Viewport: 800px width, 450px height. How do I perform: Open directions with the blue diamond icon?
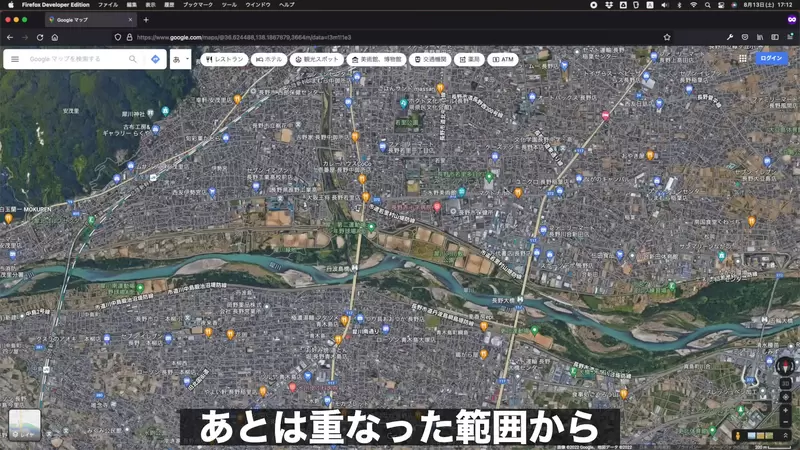coord(156,59)
